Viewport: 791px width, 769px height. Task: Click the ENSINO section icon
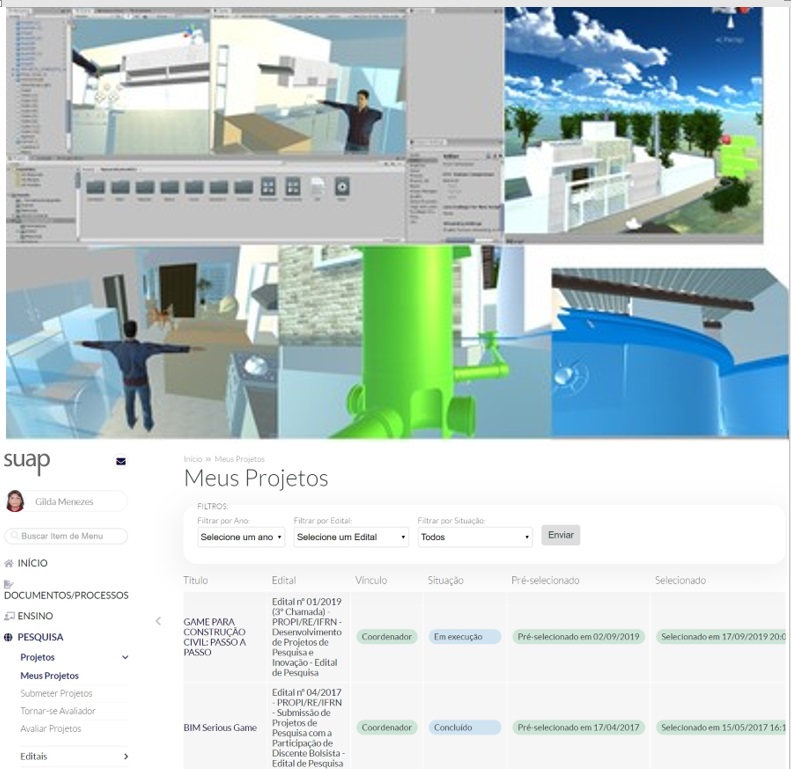click(x=9, y=616)
